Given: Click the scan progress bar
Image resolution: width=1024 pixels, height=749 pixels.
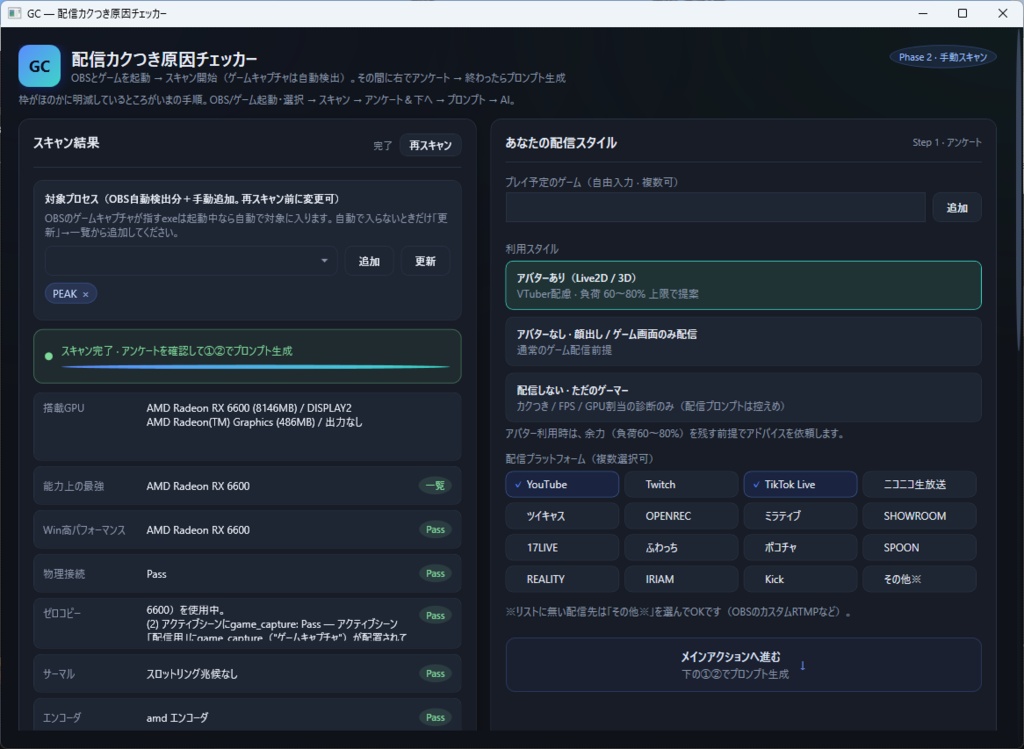Looking at the screenshot, I should click(255, 367).
